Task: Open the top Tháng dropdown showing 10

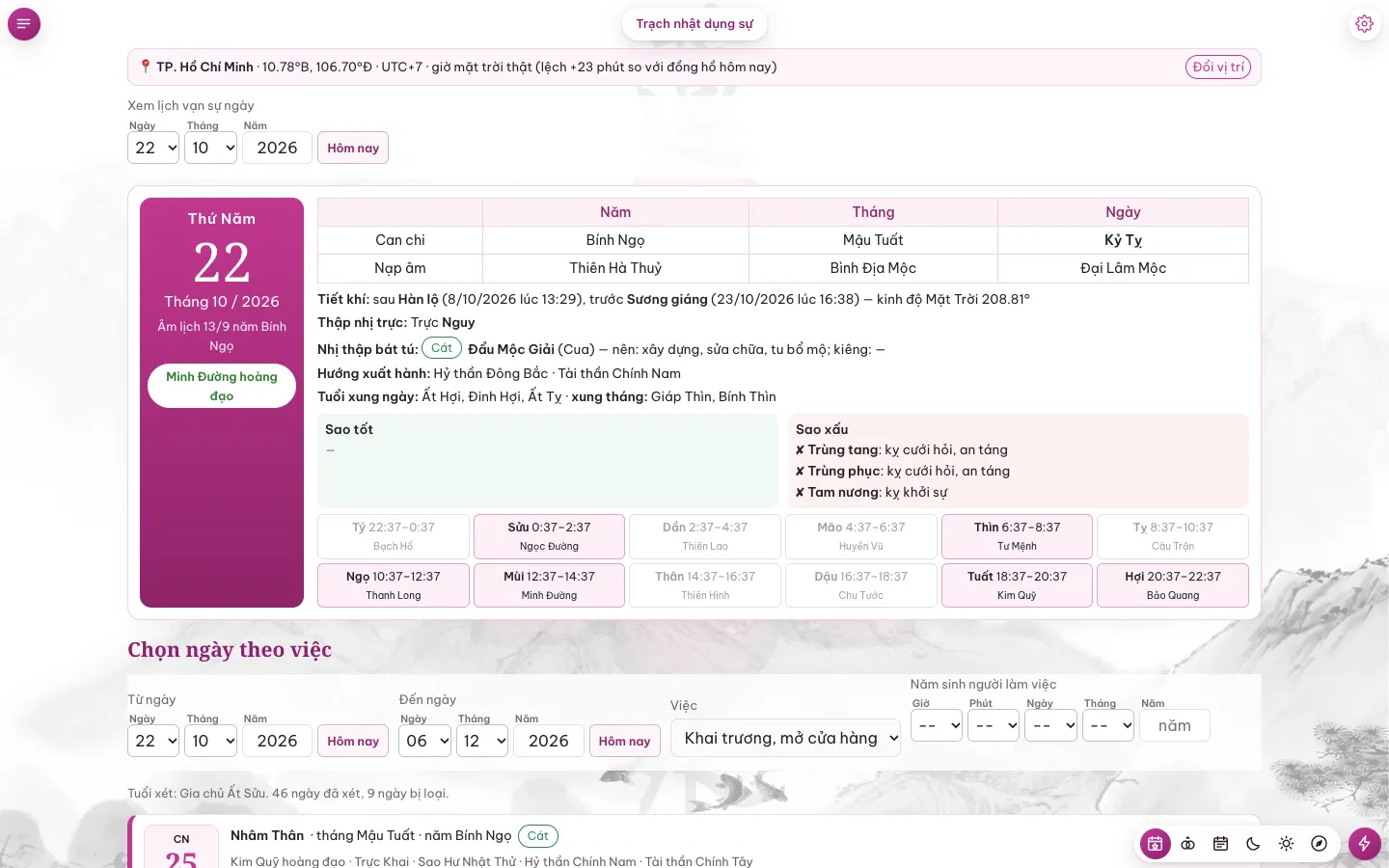Action: click(211, 148)
